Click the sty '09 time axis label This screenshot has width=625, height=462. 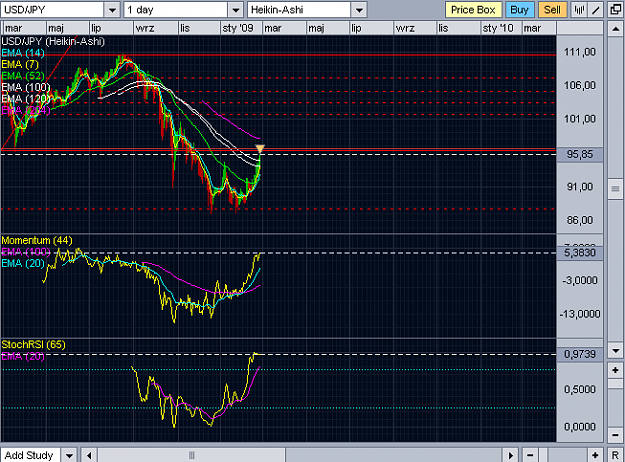pyautogui.click(x=238, y=28)
